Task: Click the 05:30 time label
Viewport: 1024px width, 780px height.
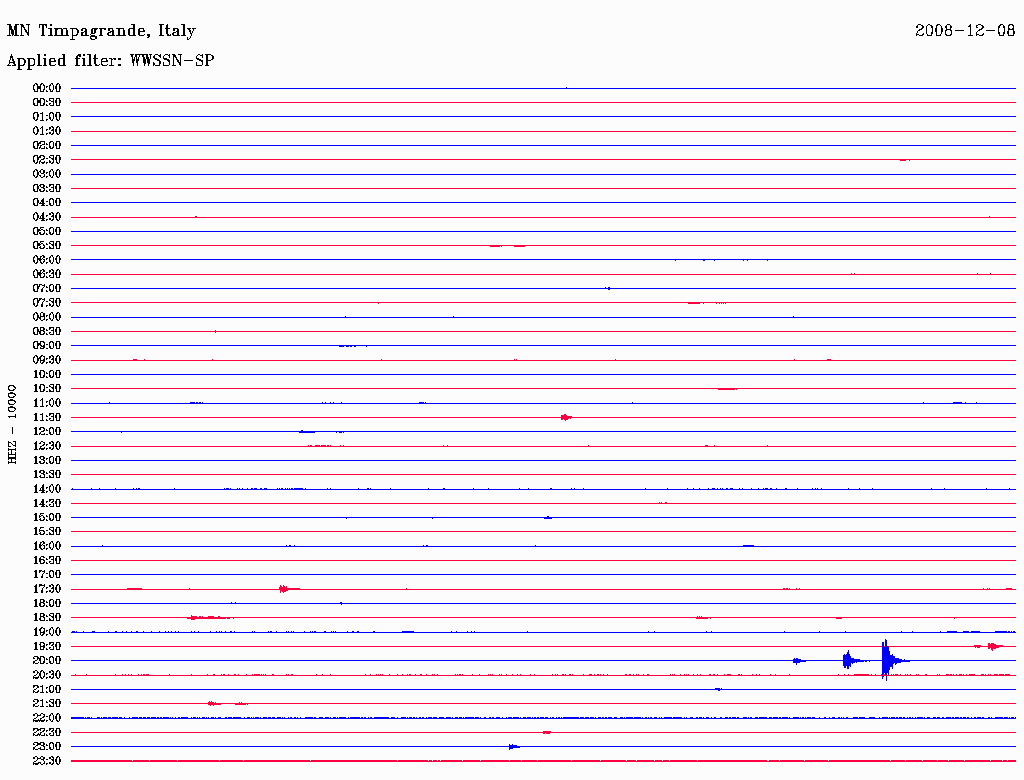Action: point(47,246)
